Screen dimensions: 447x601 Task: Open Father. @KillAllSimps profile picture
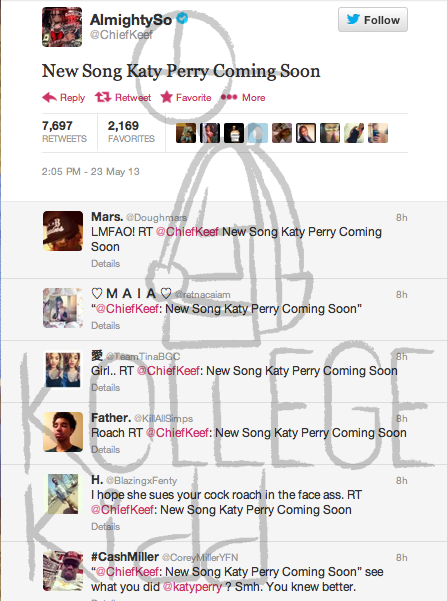point(63,432)
